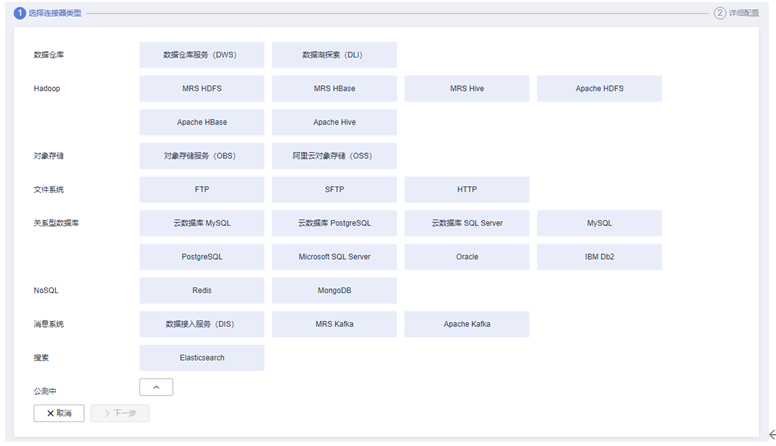Image resolution: width=776 pixels, height=446 pixels.
Task: Choose the Elasticsearch connector
Action: [x=201, y=358]
